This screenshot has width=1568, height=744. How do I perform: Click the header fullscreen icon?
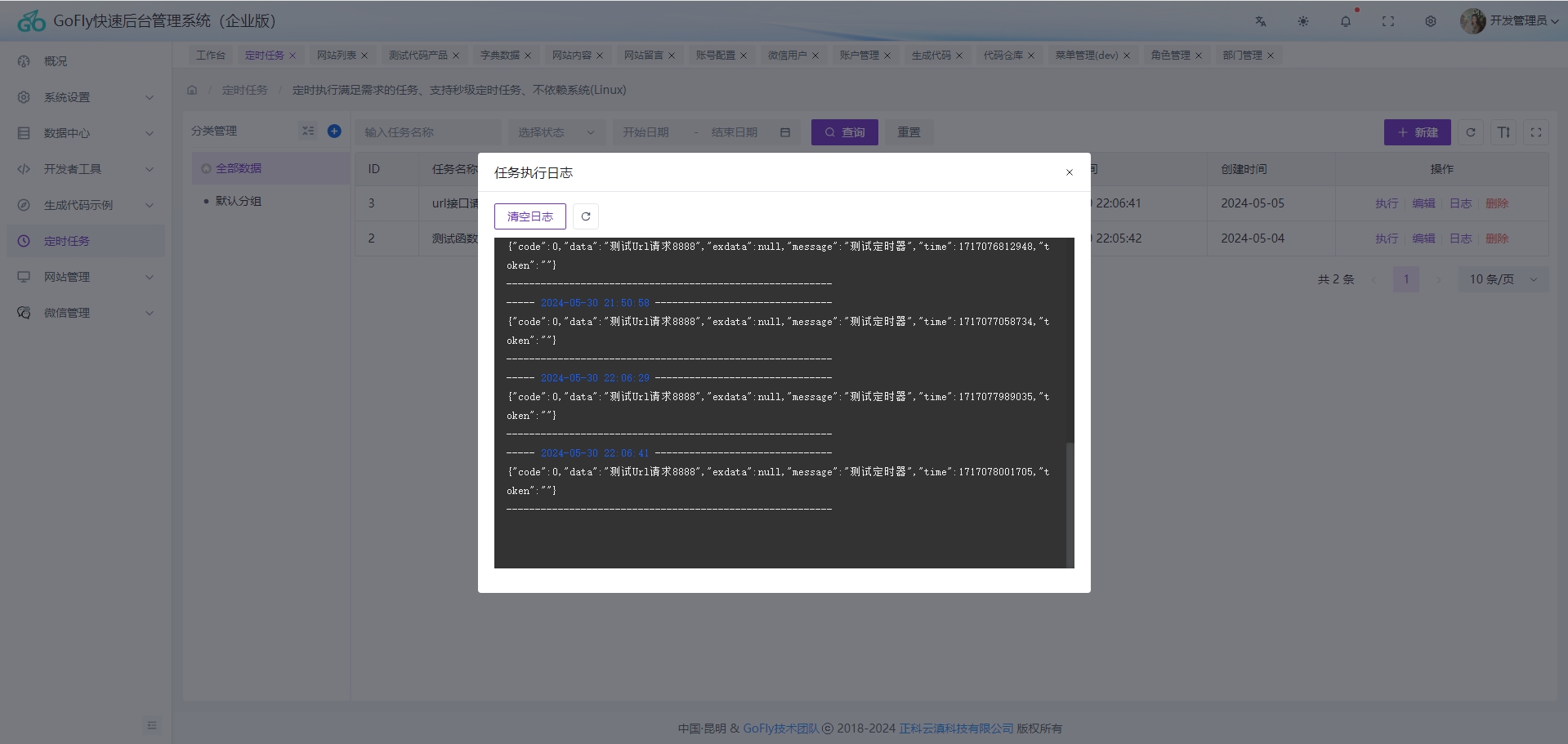(x=1388, y=21)
